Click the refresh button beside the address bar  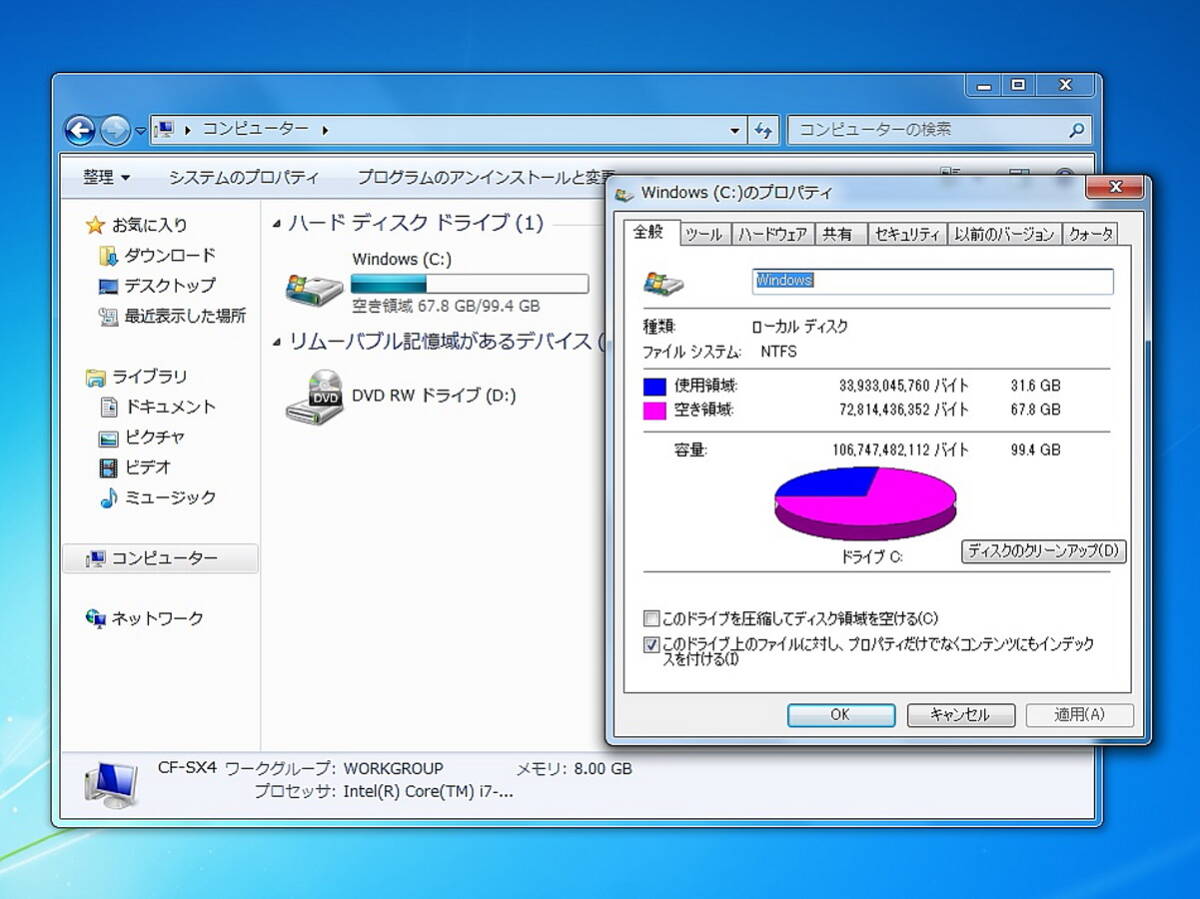(764, 130)
